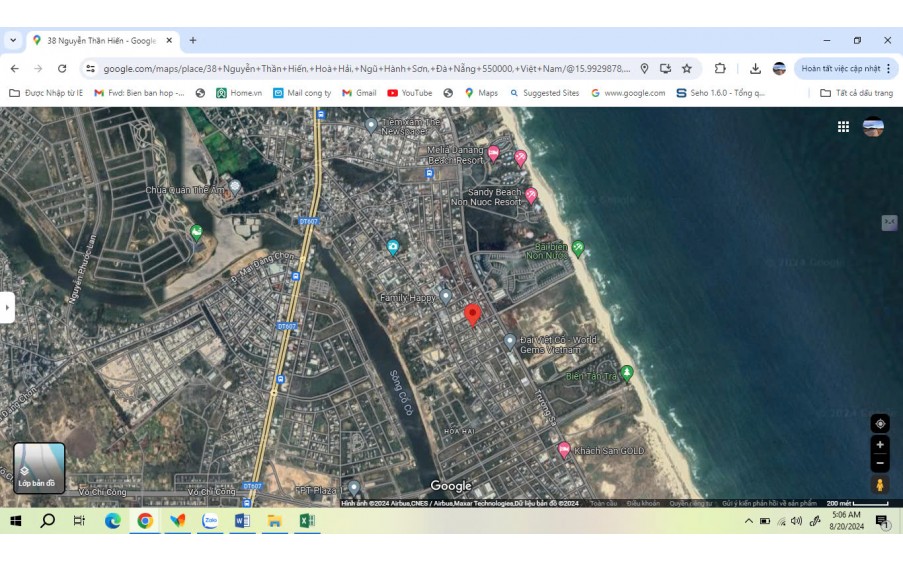Switch to the 38 Nguyễn Thần Hiến tab
903x563 pixels.
(x=100, y=41)
